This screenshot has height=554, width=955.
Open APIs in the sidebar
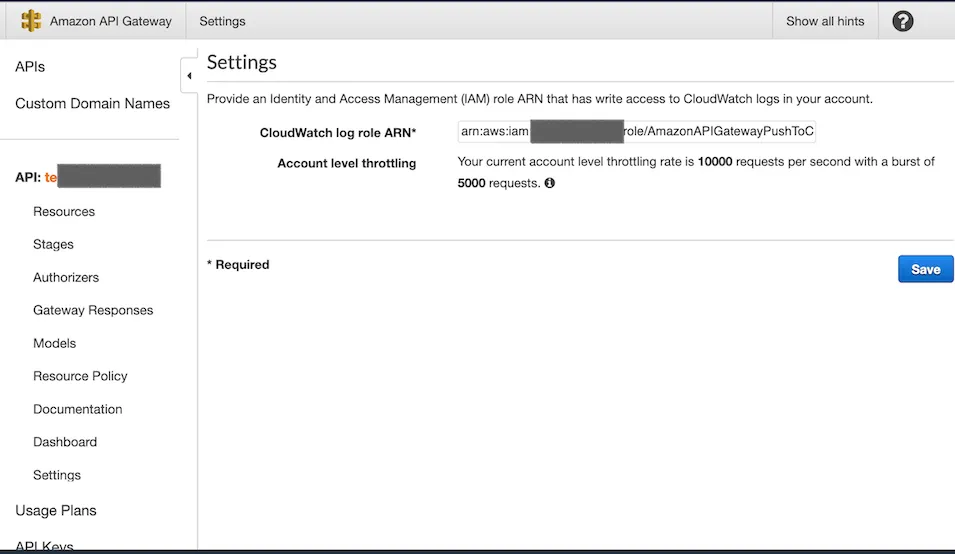30,66
